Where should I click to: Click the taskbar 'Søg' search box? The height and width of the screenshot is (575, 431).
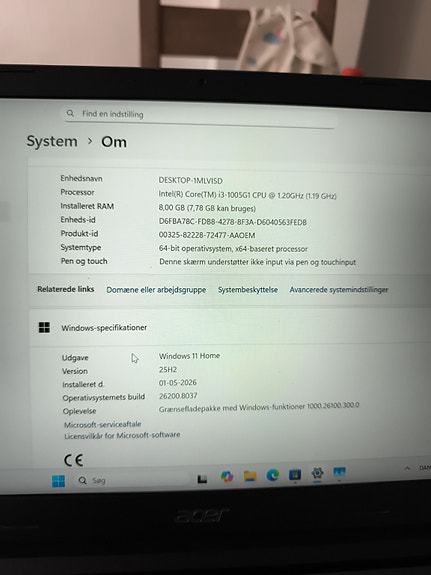click(132, 480)
